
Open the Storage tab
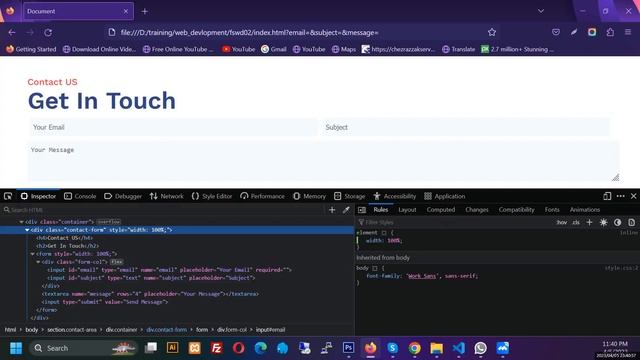tap(349, 196)
